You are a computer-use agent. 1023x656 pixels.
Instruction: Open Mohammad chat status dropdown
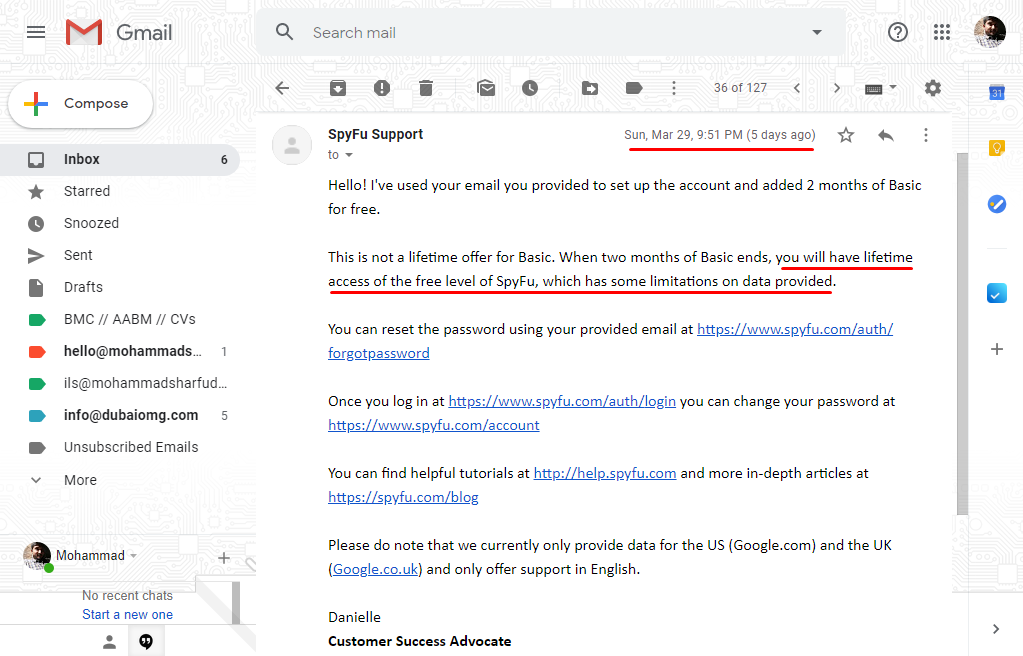pyautogui.click(x=133, y=556)
